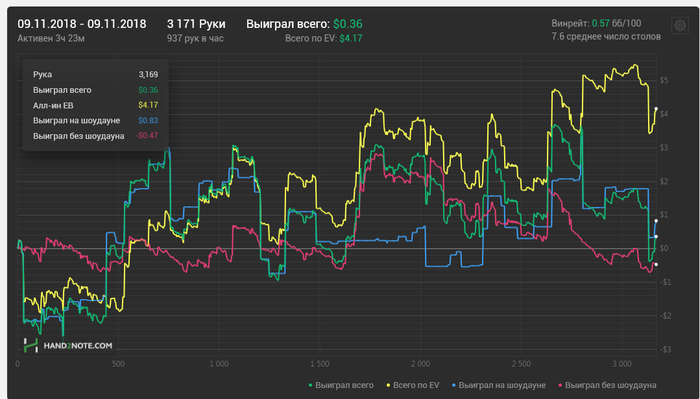Screen dimensions: 700x399
Task: Click tooltip row 'Выиграл всего $0.36'
Action: tap(96, 90)
